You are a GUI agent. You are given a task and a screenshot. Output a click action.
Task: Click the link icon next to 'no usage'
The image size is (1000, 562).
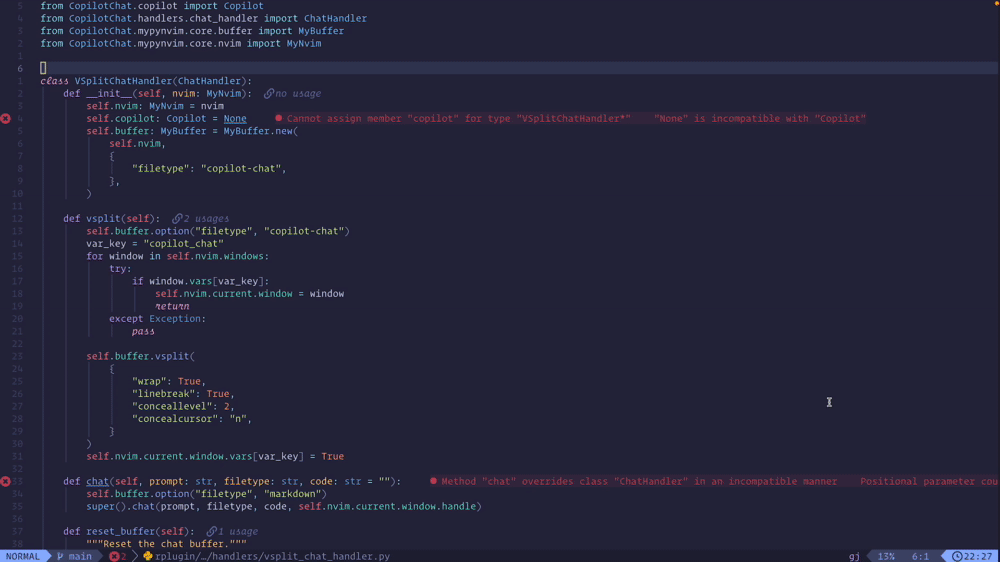pos(268,94)
